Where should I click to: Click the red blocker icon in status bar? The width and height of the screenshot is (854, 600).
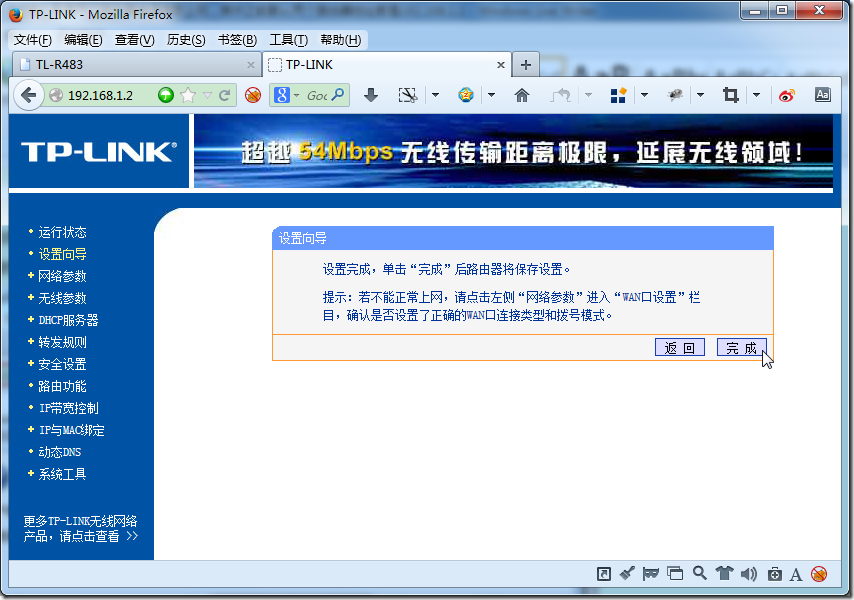click(x=819, y=574)
